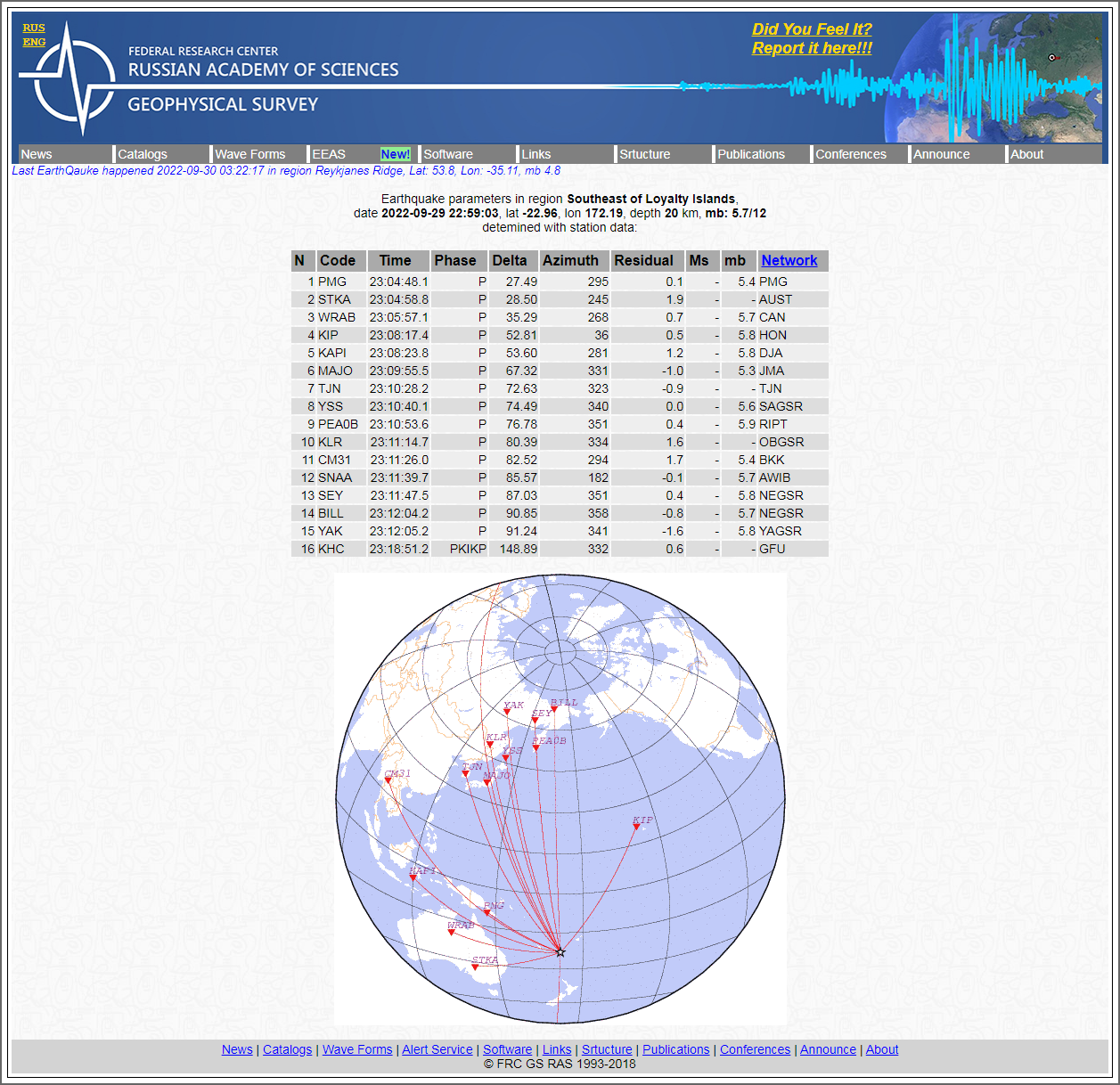Select the KAPI station marker on map
Image resolution: width=1120 pixels, height=1085 pixels.
click(x=413, y=877)
